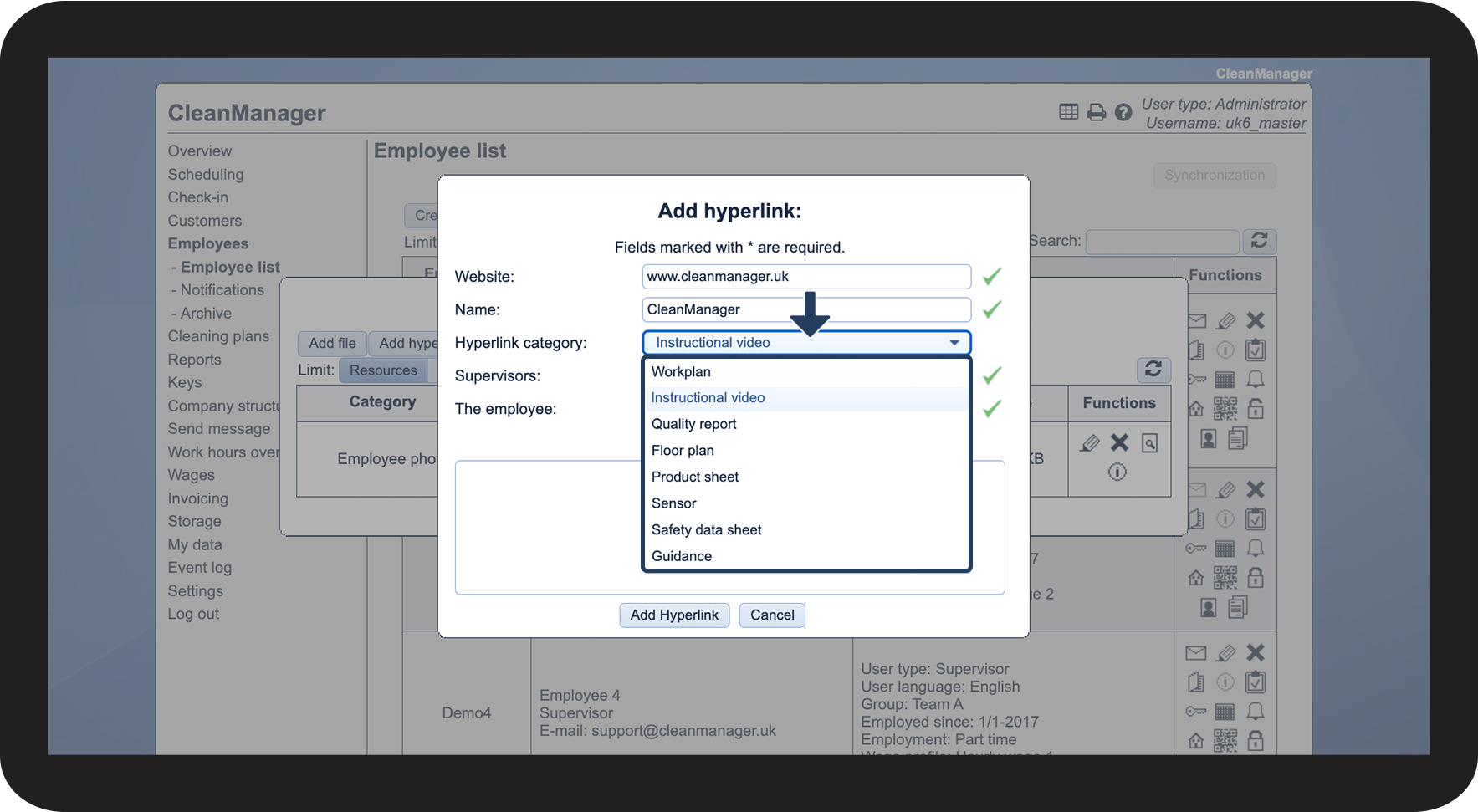Choose the Guidance option
Viewport: 1478px width, 812px height.
[x=806, y=556]
